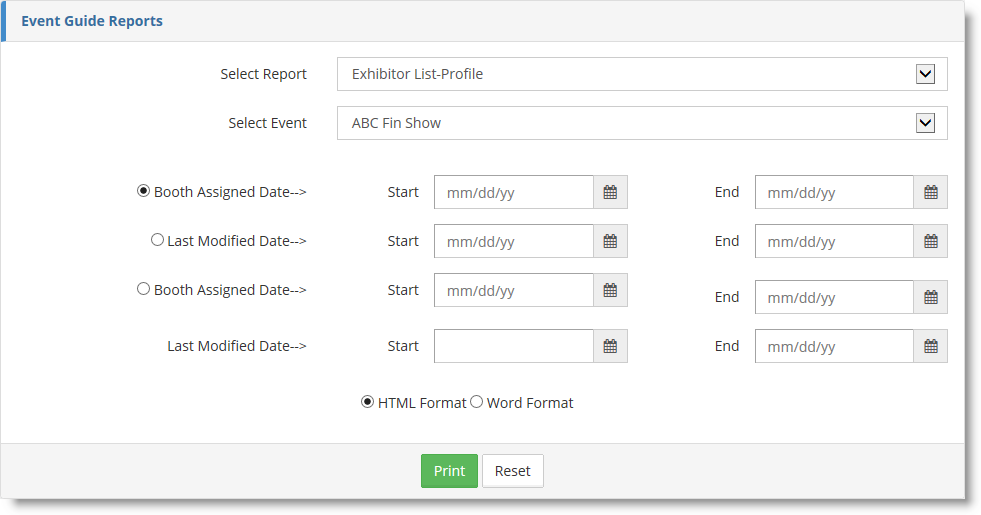
Task: Click the already selected Booth Assigned Date radio
Action: click(143, 191)
